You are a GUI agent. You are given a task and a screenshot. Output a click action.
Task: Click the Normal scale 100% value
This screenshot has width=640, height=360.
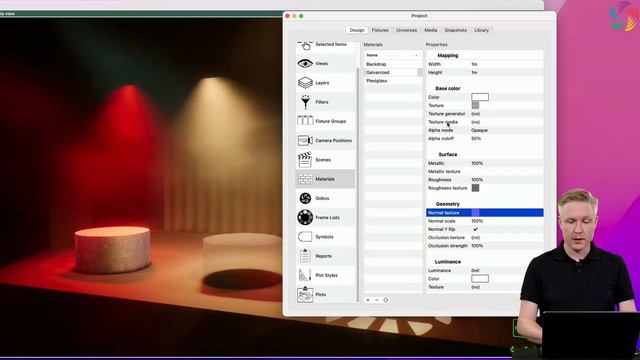477,221
